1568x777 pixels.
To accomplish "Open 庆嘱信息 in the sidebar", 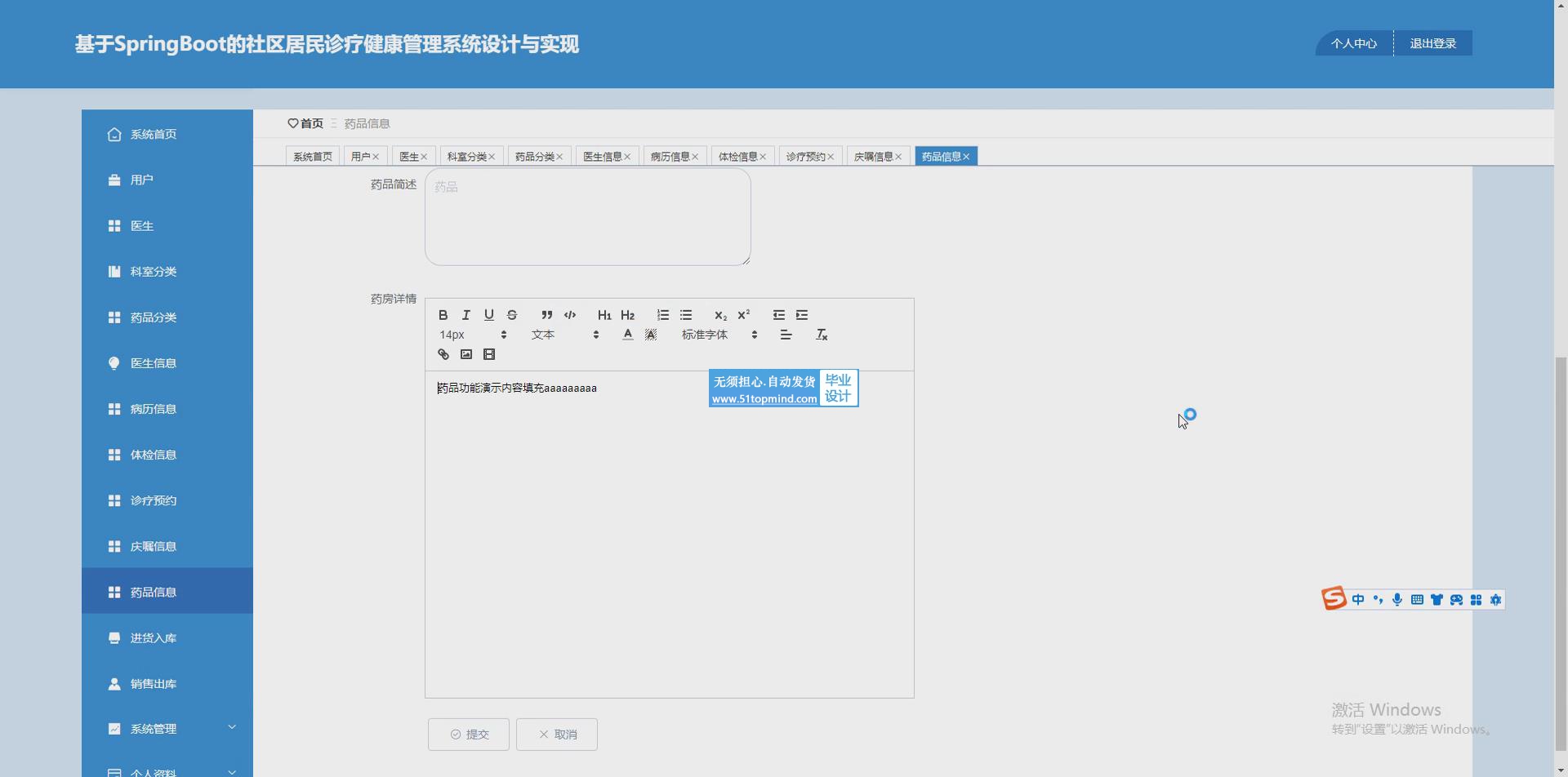I will [x=167, y=545].
